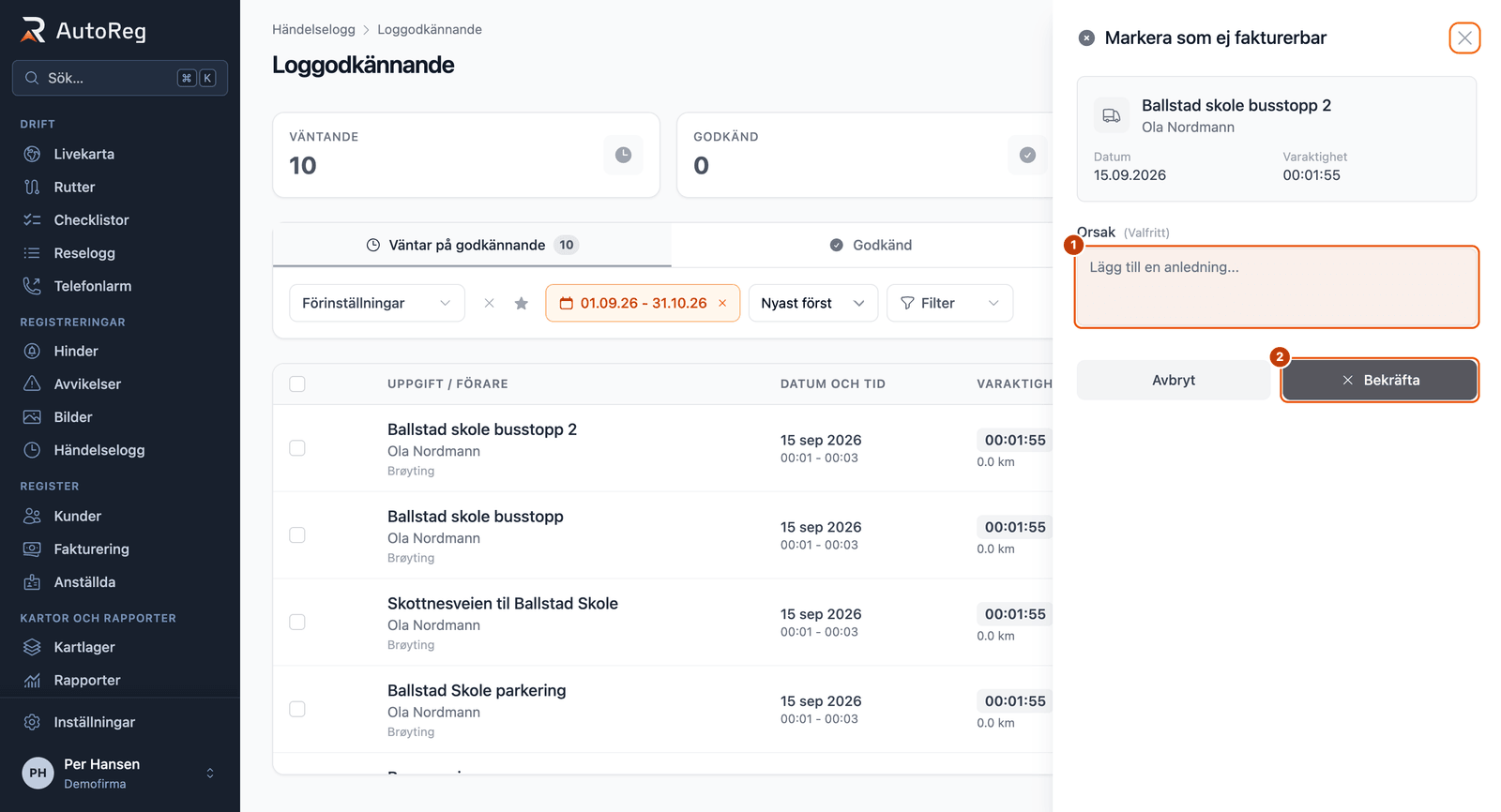This screenshot has height=812, width=1501.
Task: Click Händelselogg breadcrumb link
Action: coord(313,29)
